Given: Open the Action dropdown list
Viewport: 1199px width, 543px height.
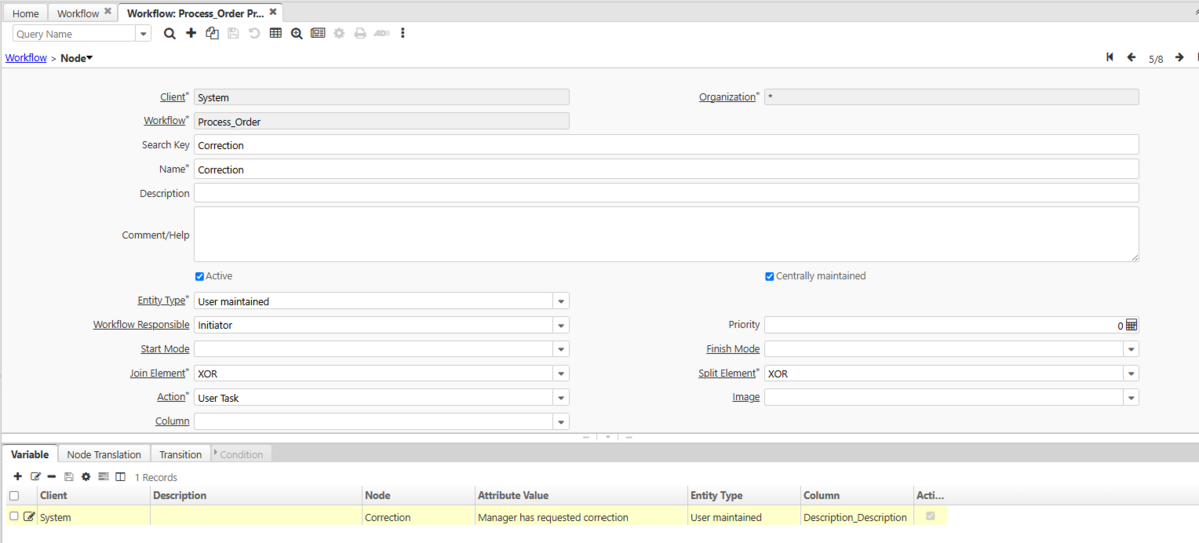Looking at the screenshot, I should 561,398.
